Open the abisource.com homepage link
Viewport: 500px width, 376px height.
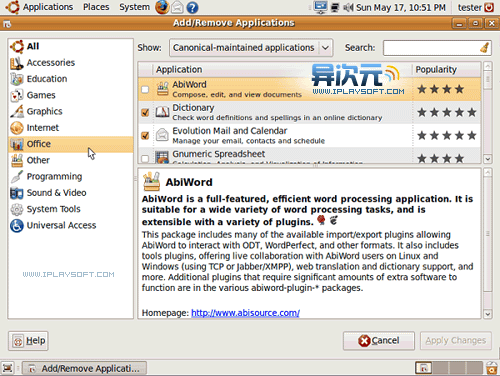(245, 313)
